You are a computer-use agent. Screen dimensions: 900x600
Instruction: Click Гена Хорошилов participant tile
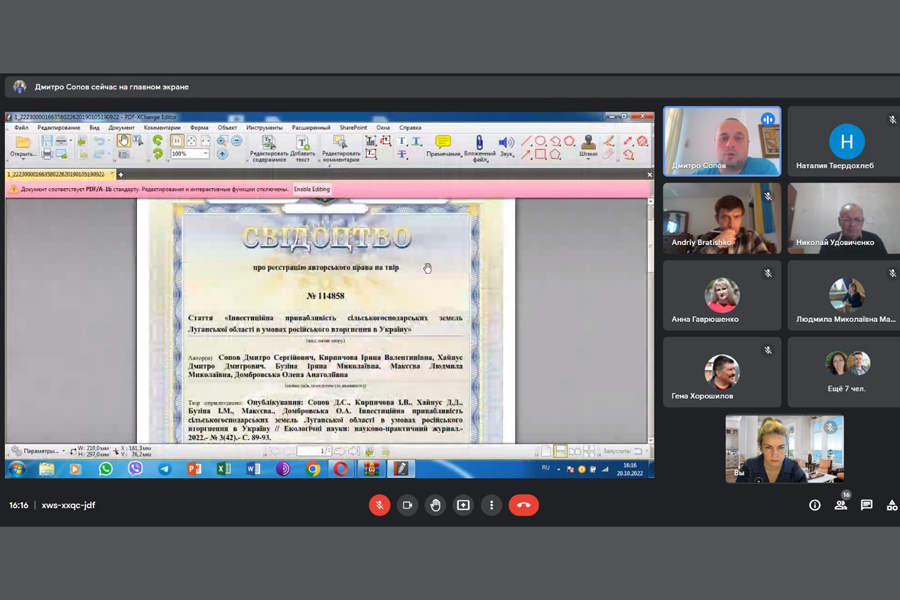722,372
